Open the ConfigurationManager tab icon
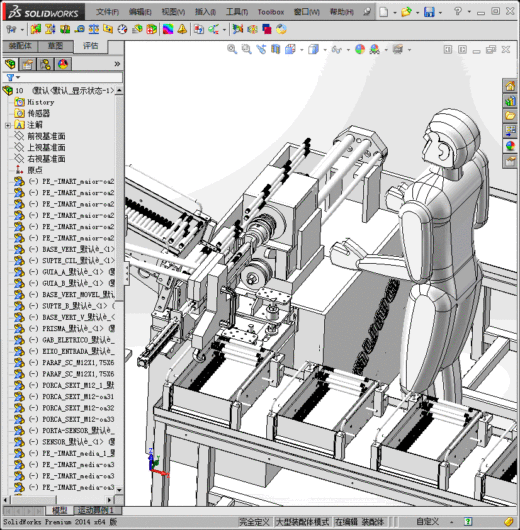The image size is (520, 530). pyautogui.click(x=45, y=64)
